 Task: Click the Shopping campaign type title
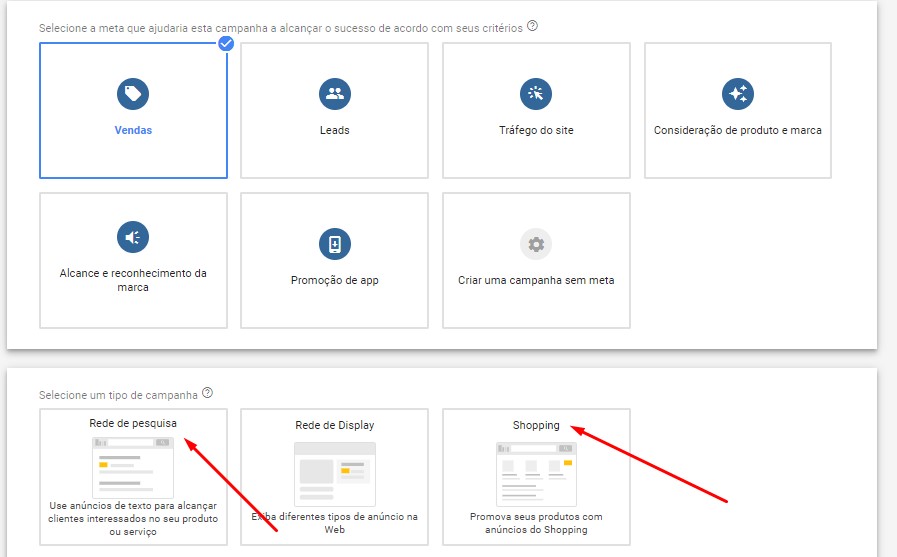[536, 425]
